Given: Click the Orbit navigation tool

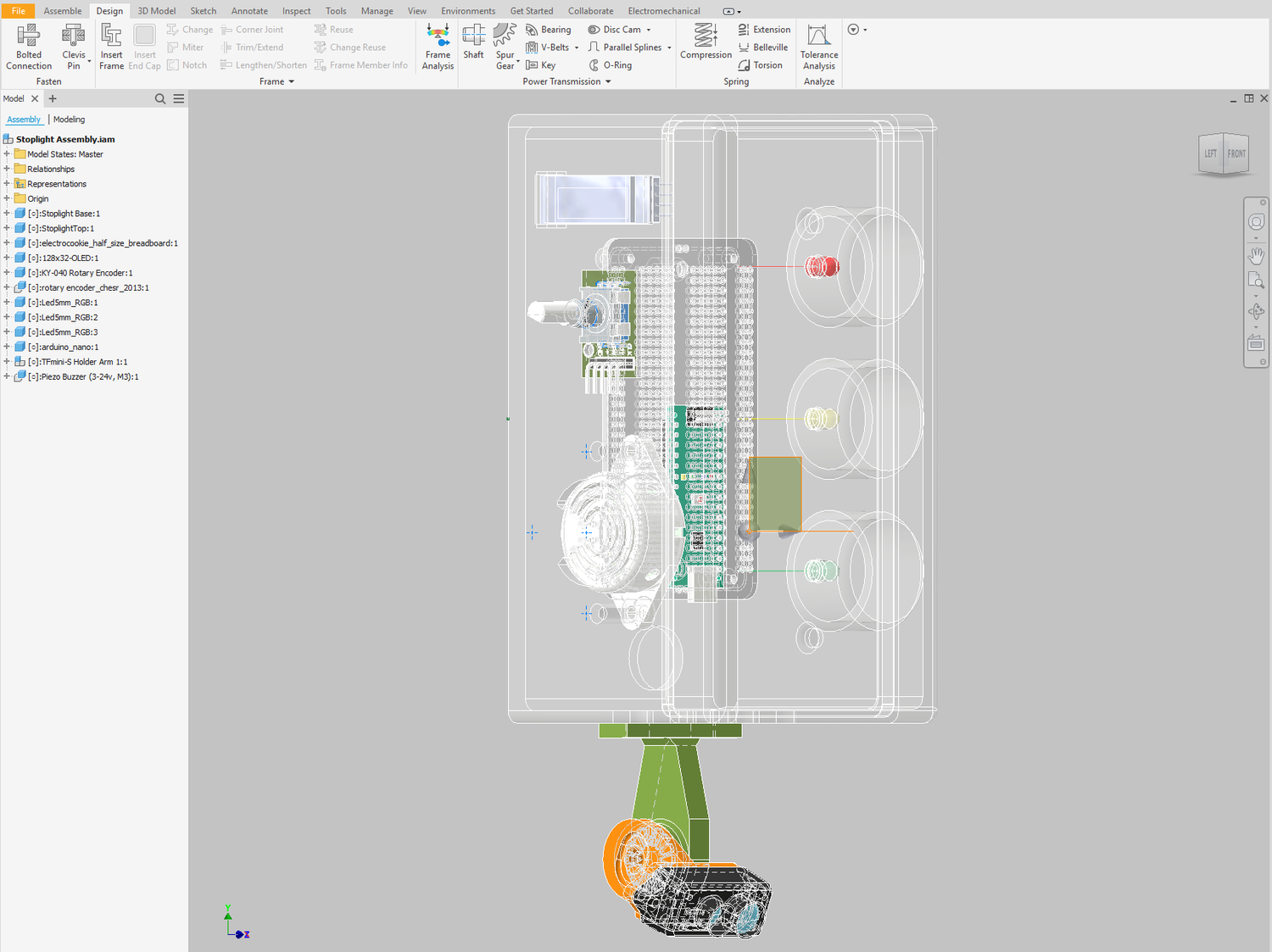Looking at the screenshot, I should (1256, 311).
